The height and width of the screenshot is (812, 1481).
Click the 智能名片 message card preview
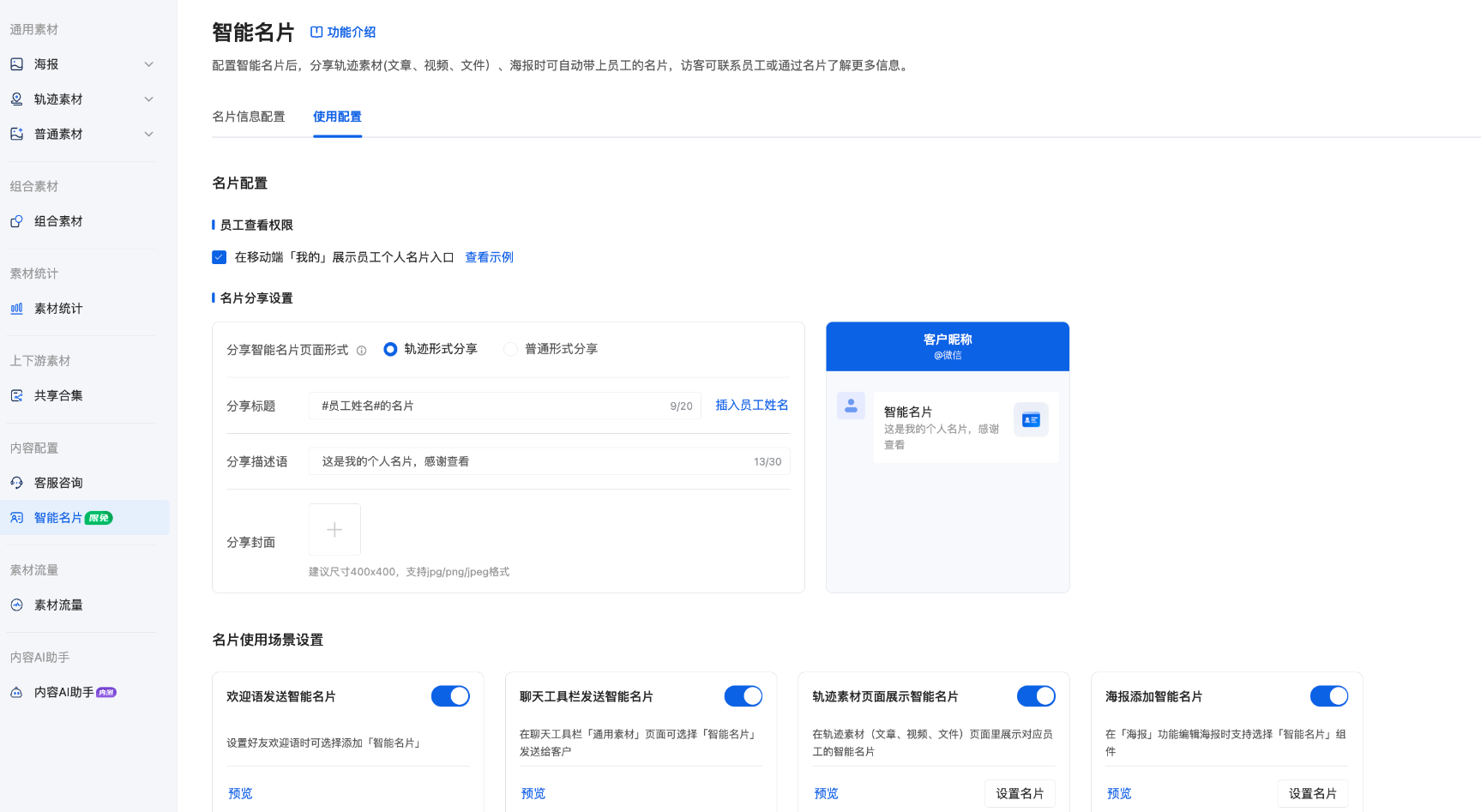pyautogui.click(x=966, y=428)
